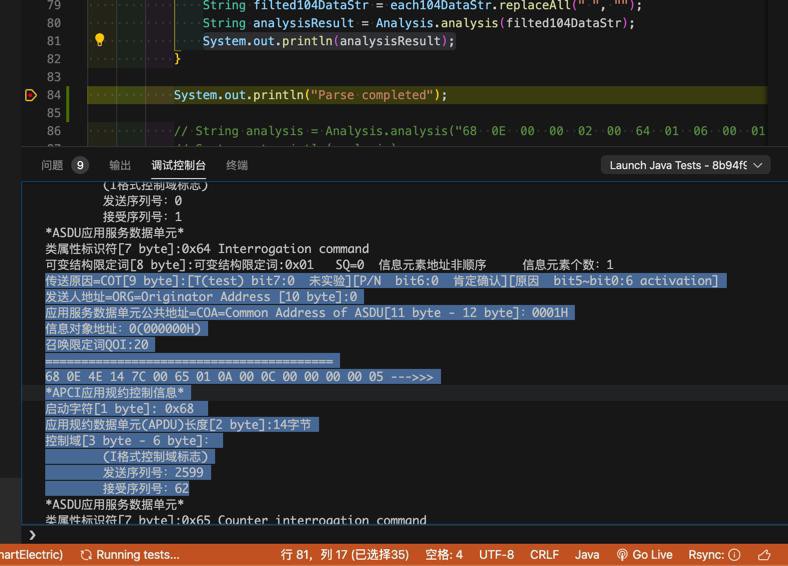Click the commented Analysis.analysis line 86

pyautogui.click(x=469, y=131)
